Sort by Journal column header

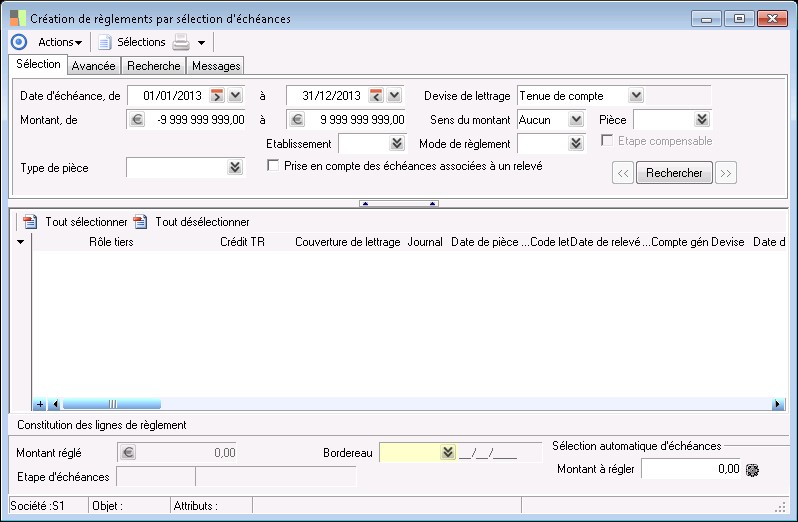[425, 242]
